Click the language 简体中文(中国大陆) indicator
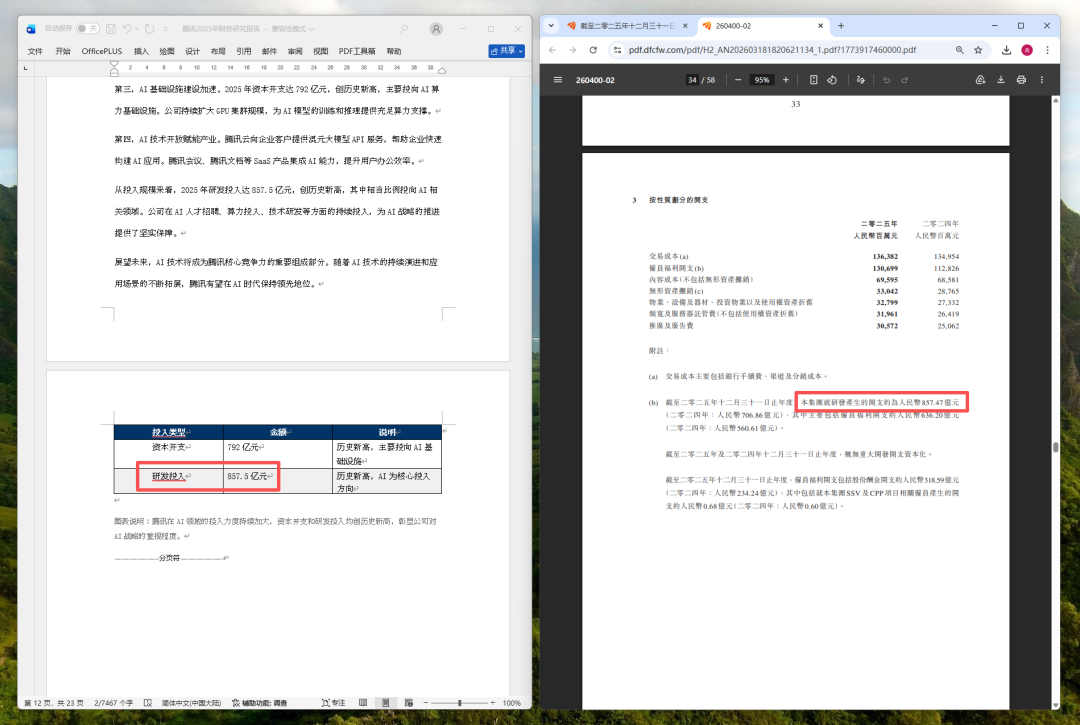1080x725 pixels. (191, 703)
